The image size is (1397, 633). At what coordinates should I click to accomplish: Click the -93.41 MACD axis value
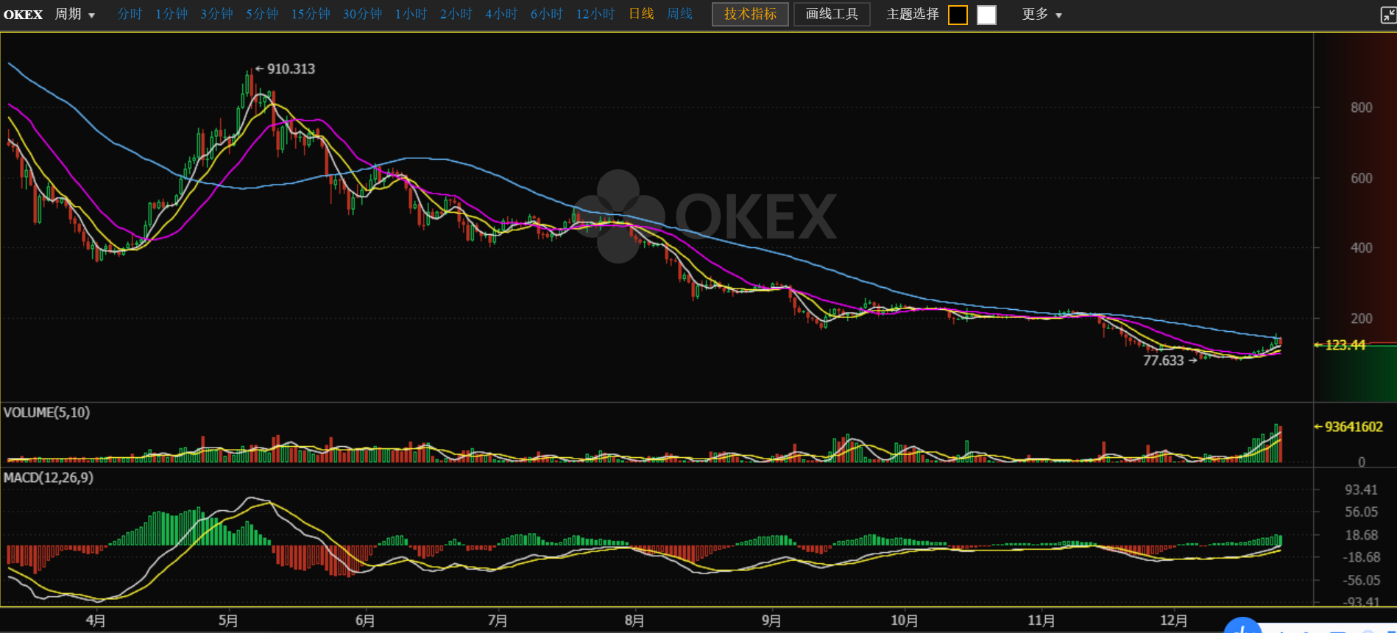pos(1360,603)
